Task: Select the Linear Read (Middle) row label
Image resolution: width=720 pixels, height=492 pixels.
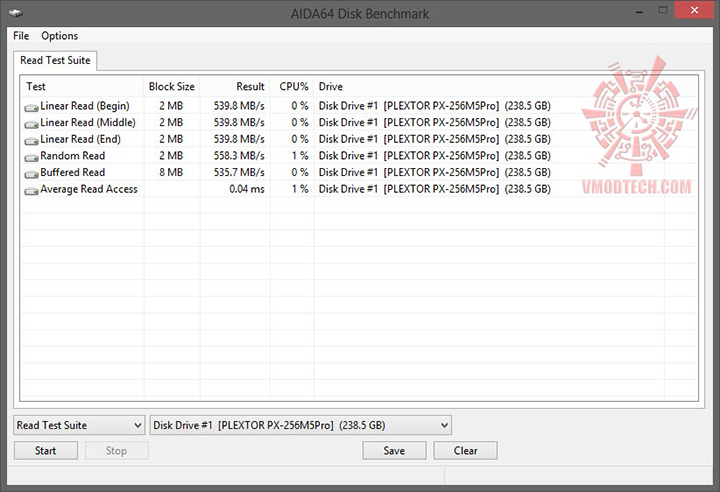Action: tap(88, 123)
